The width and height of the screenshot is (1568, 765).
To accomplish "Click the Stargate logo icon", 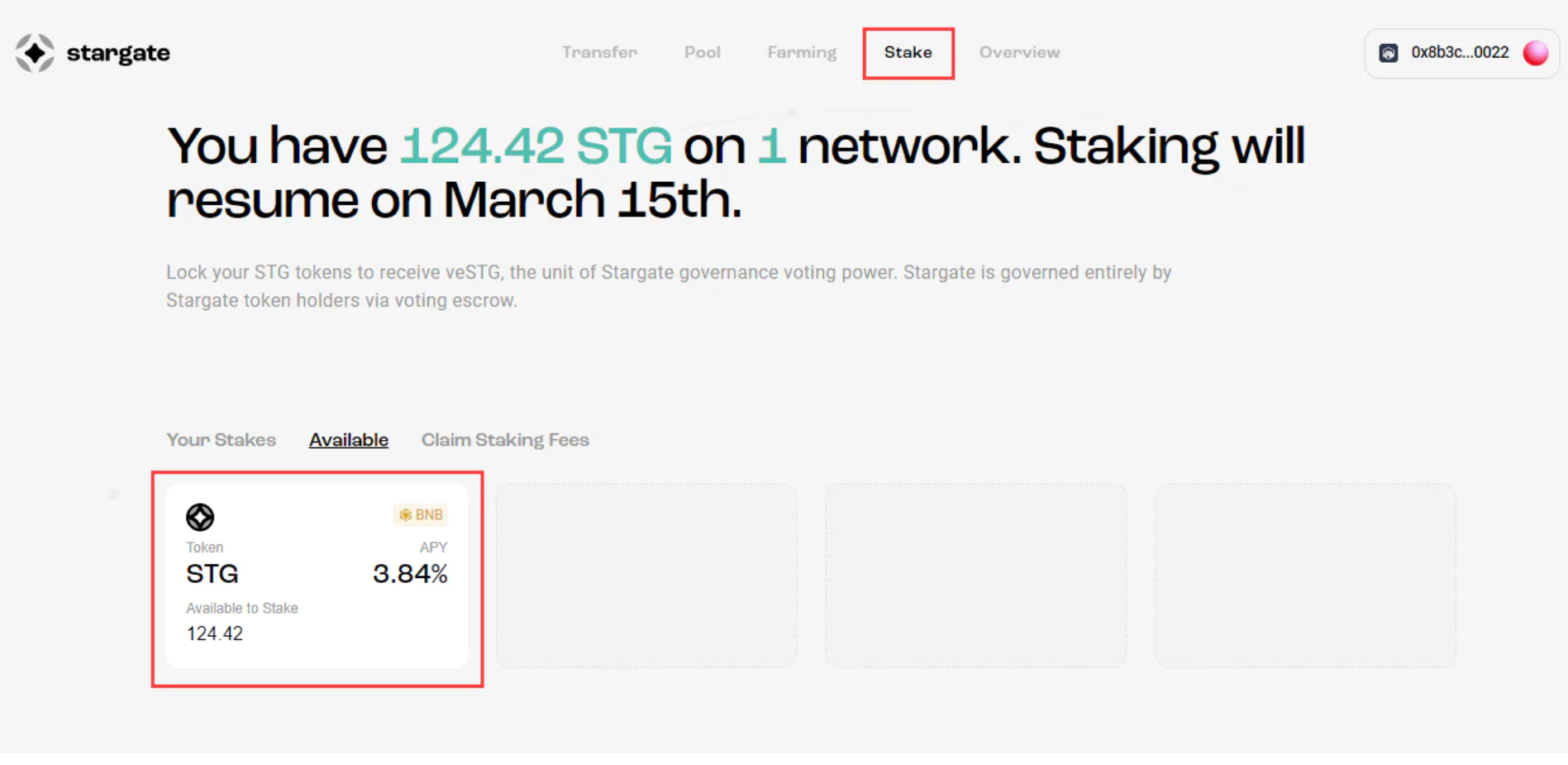I will pos(35,53).
